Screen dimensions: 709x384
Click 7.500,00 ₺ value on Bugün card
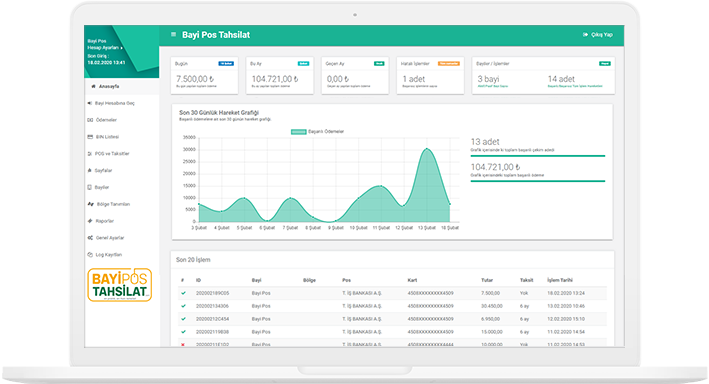[195, 79]
